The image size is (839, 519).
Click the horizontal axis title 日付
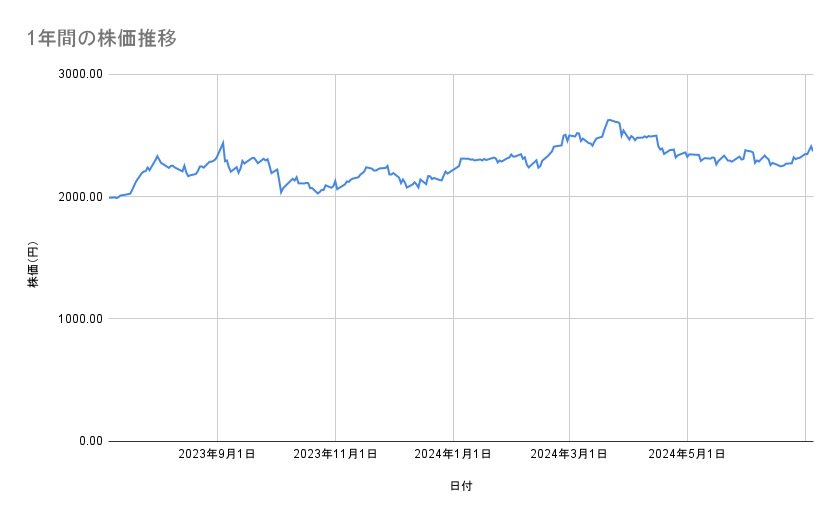pyautogui.click(x=460, y=487)
